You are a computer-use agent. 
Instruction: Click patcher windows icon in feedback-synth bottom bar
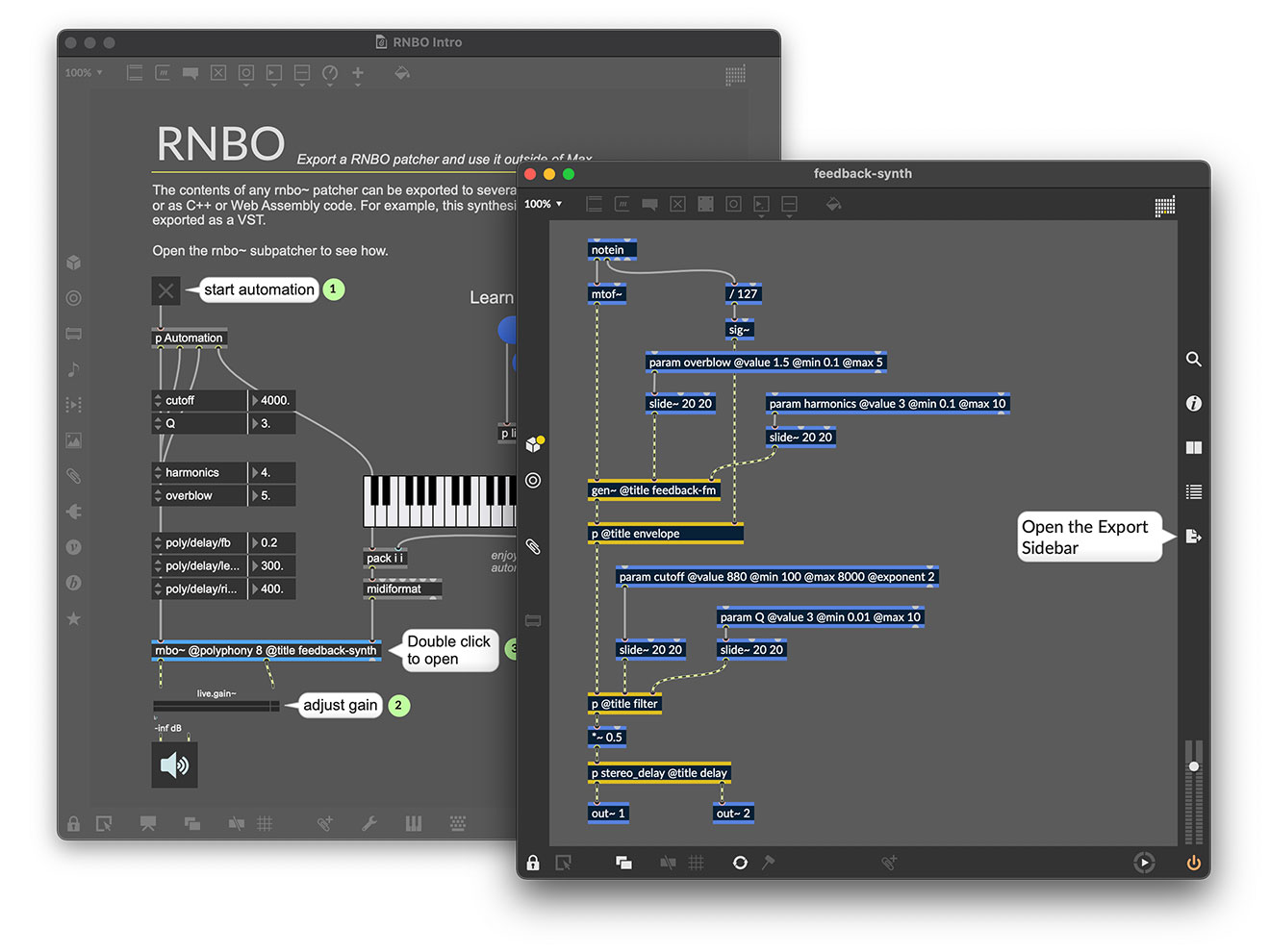(623, 863)
